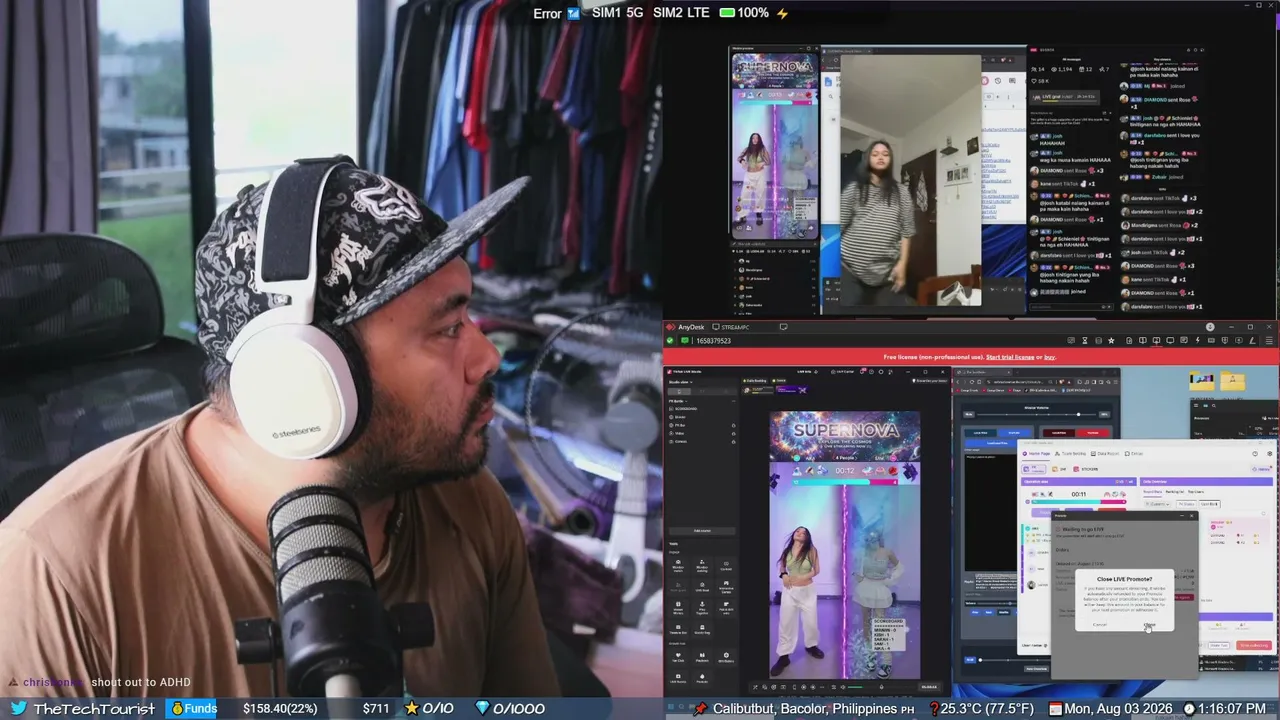The image size is (1280, 720).
Task: Open the Task Manager hamburger navigation icon
Action: (1197, 404)
